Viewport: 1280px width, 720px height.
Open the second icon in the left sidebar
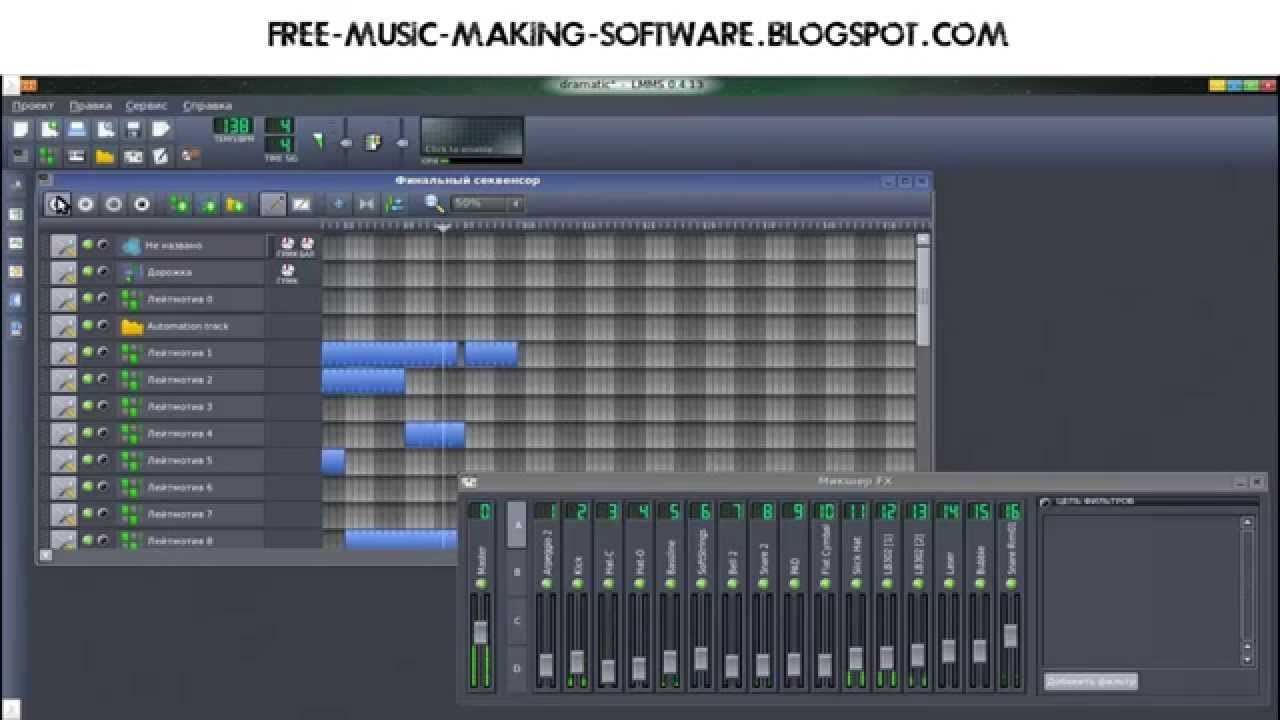coord(16,214)
